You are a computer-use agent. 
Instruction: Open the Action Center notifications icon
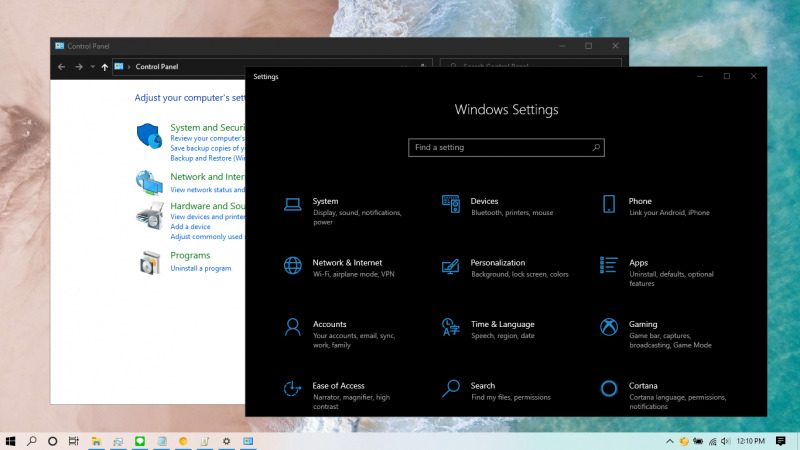click(x=781, y=441)
